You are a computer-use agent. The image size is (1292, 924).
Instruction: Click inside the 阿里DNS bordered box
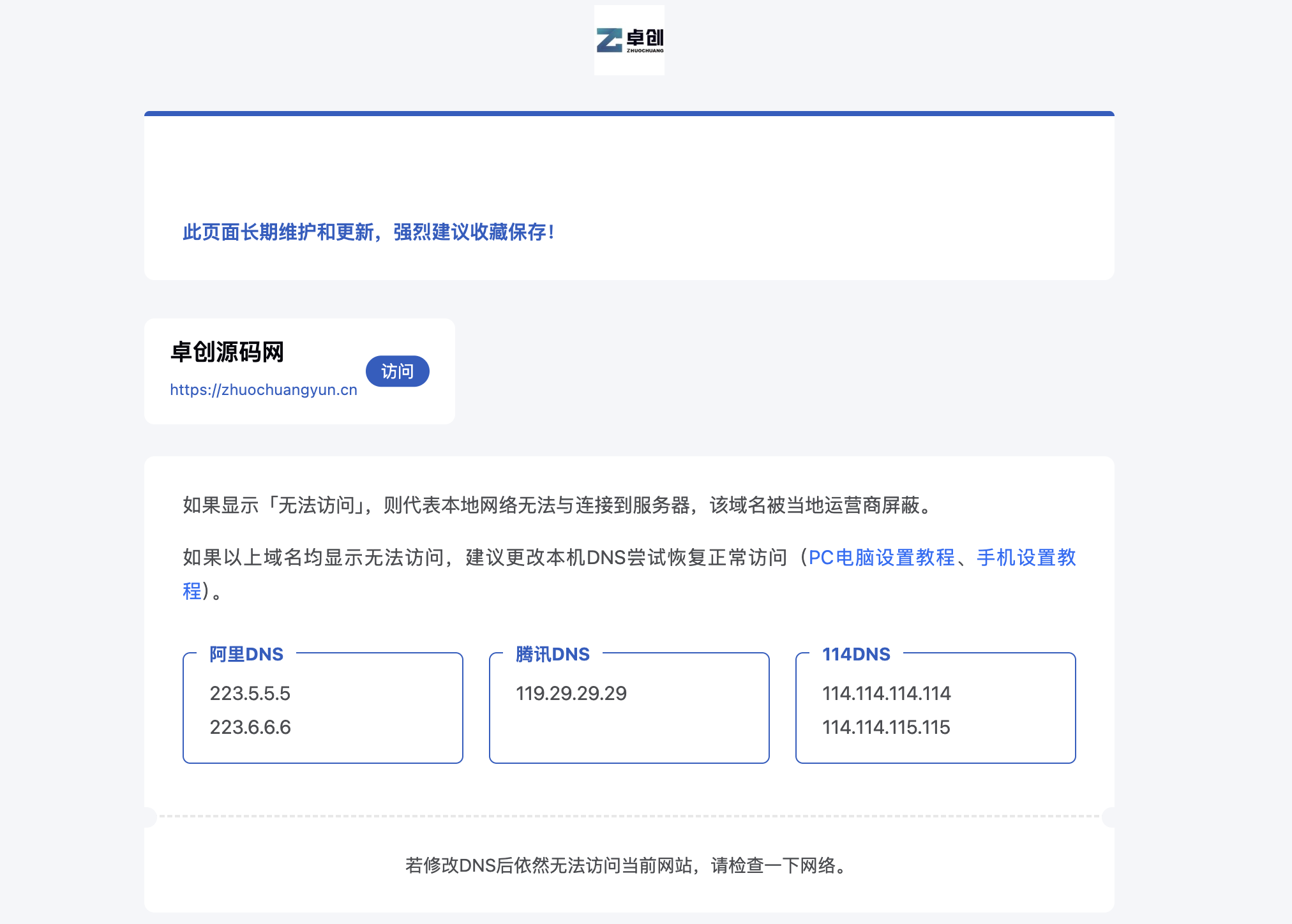click(x=322, y=708)
